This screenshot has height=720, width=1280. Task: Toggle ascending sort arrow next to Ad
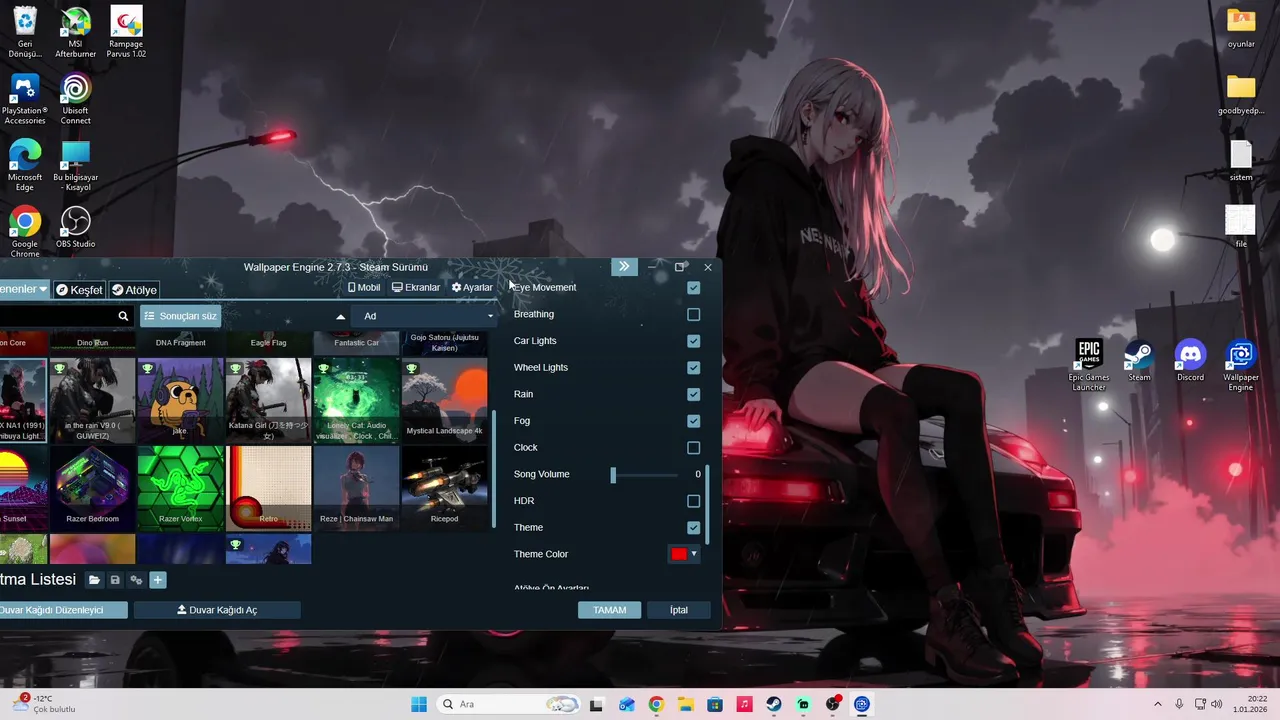[340, 316]
